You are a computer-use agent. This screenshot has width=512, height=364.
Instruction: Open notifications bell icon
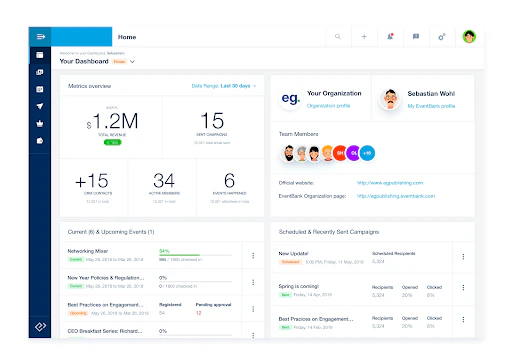click(x=390, y=37)
